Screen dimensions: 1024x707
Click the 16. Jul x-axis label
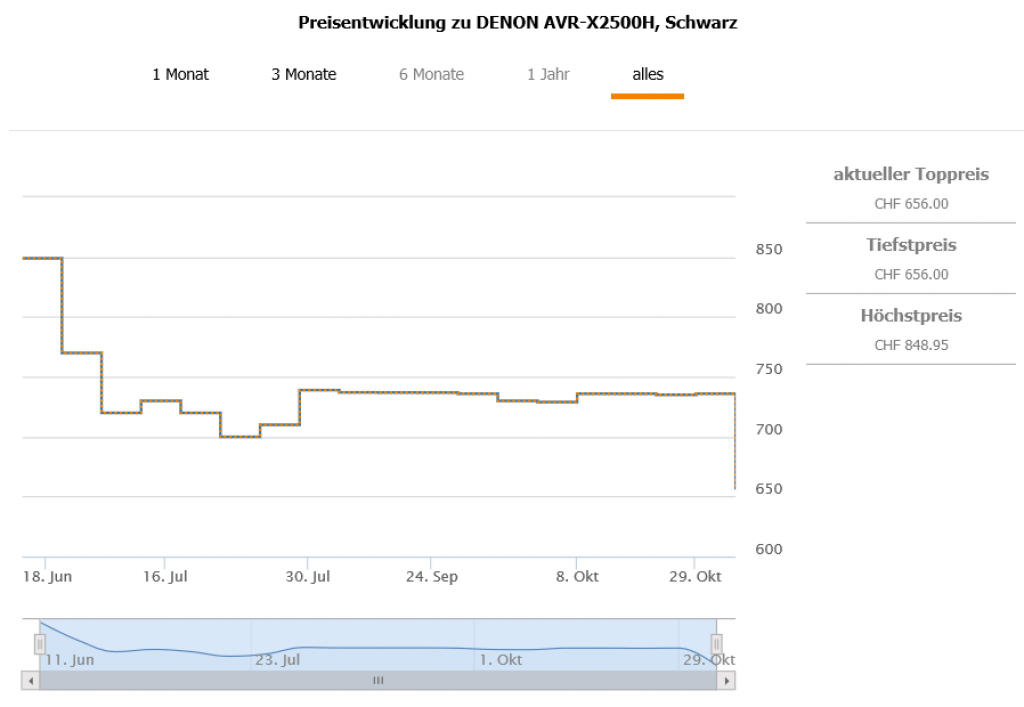tap(165, 576)
